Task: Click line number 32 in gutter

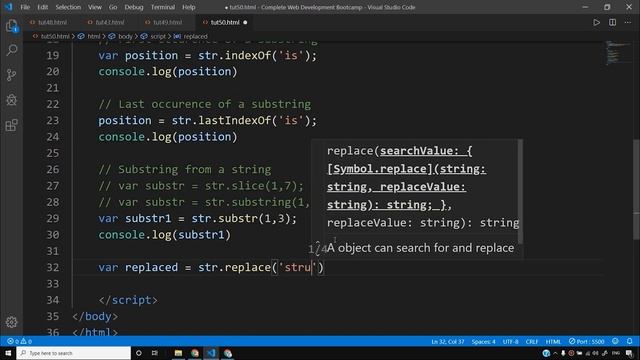Action: tap(53, 267)
